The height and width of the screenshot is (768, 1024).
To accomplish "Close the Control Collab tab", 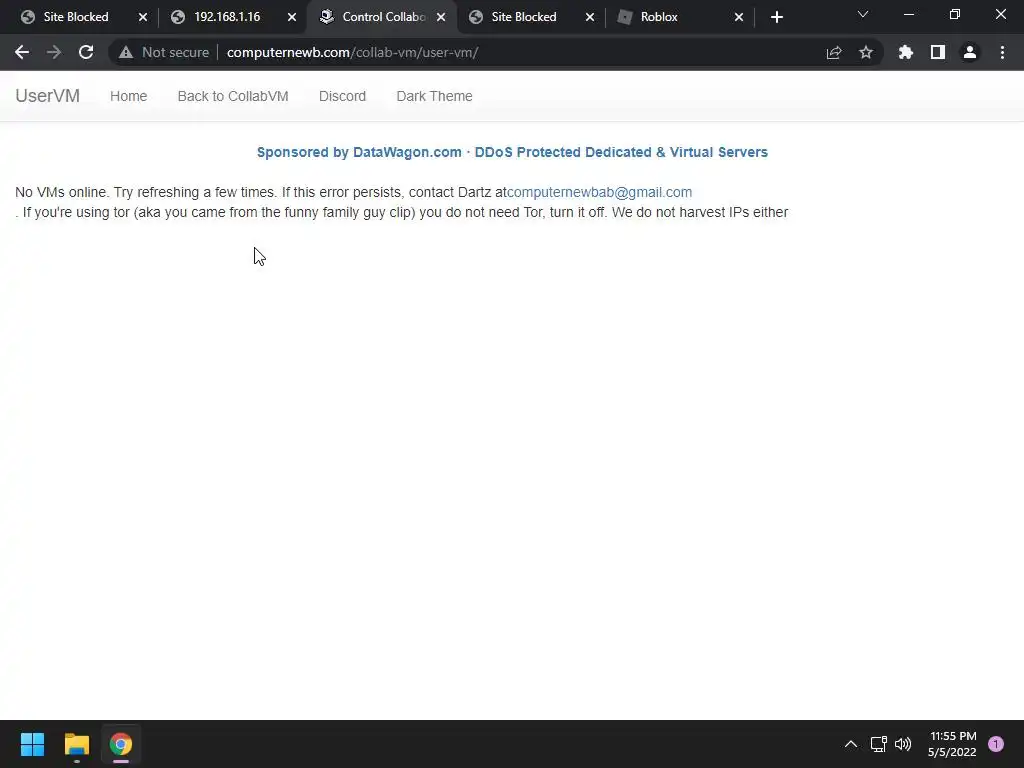I will click(441, 17).
